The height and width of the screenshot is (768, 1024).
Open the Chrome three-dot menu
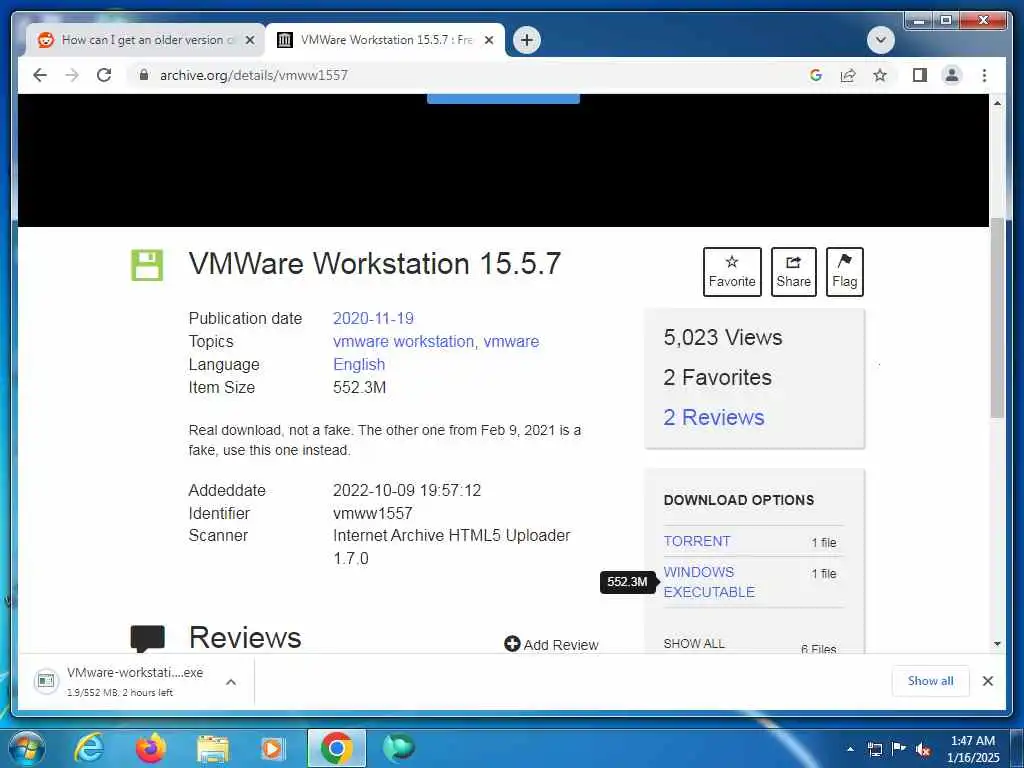click(984, 75)
